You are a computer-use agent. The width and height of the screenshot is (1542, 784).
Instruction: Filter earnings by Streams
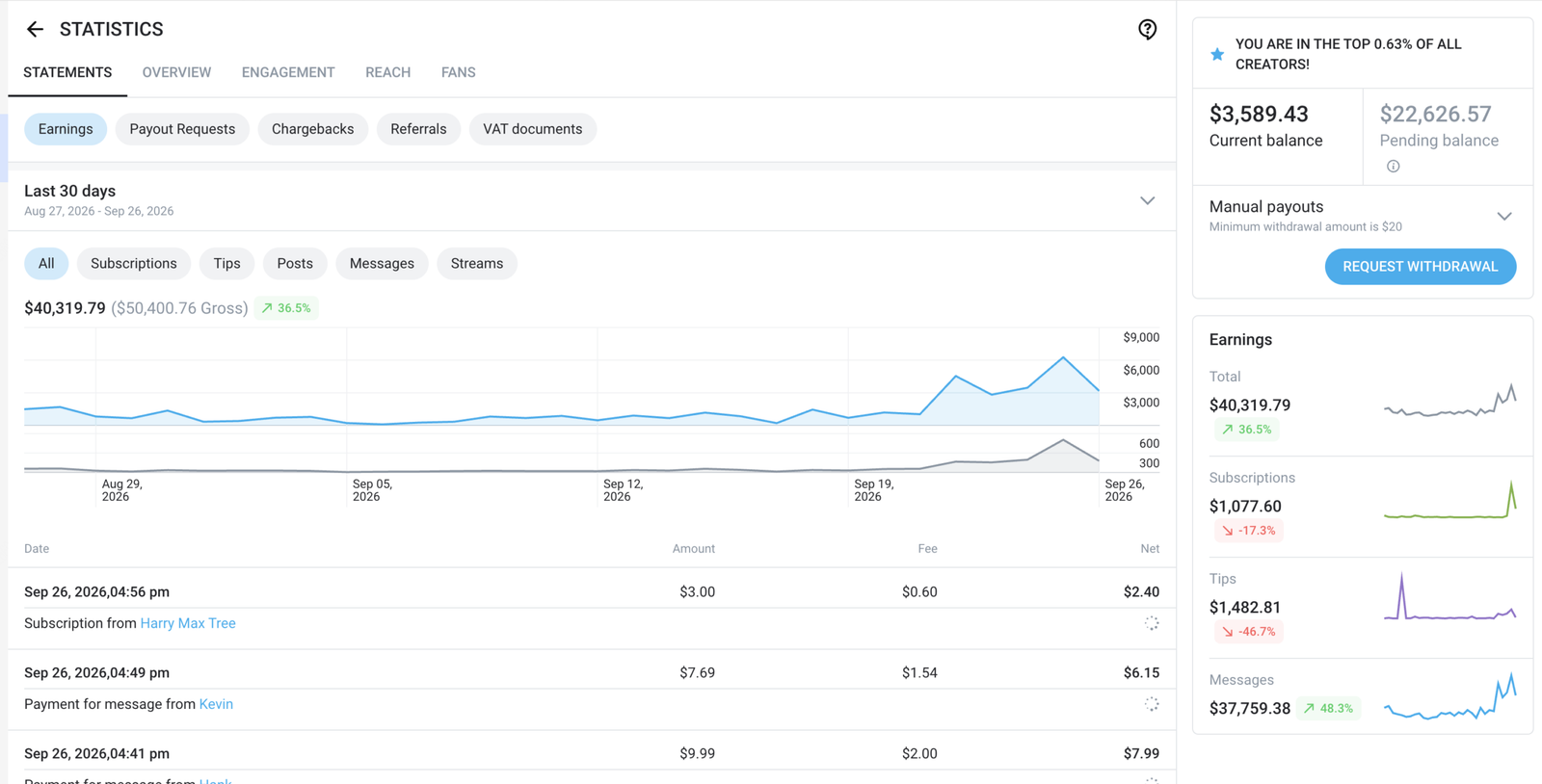[x=477, y=263]
